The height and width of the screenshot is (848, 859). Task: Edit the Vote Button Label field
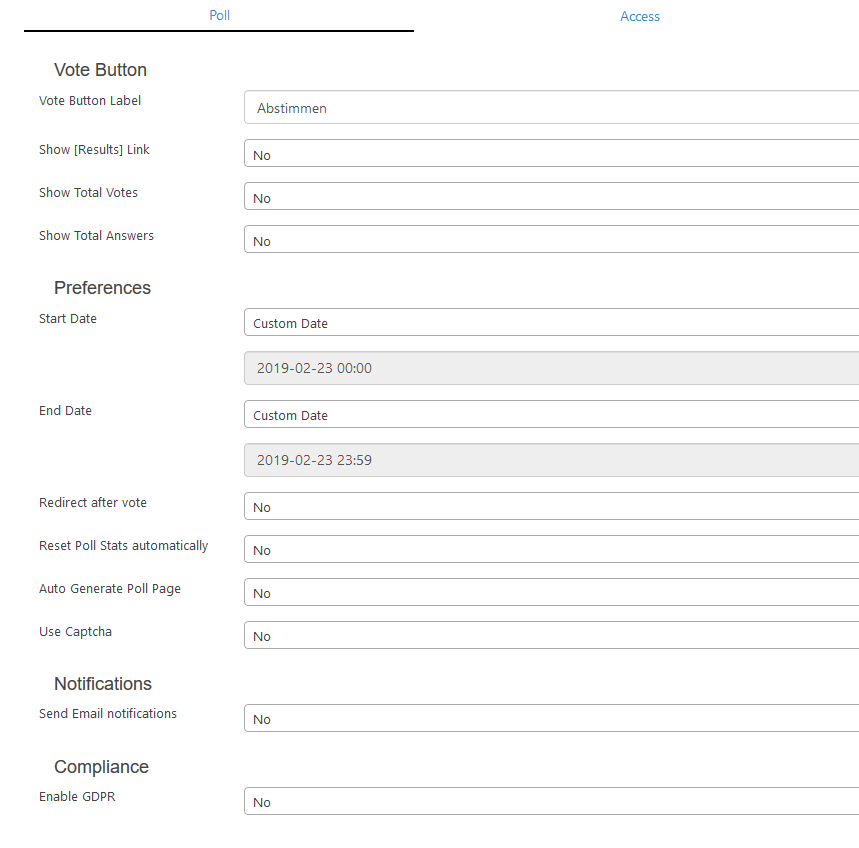coord(551,107)
